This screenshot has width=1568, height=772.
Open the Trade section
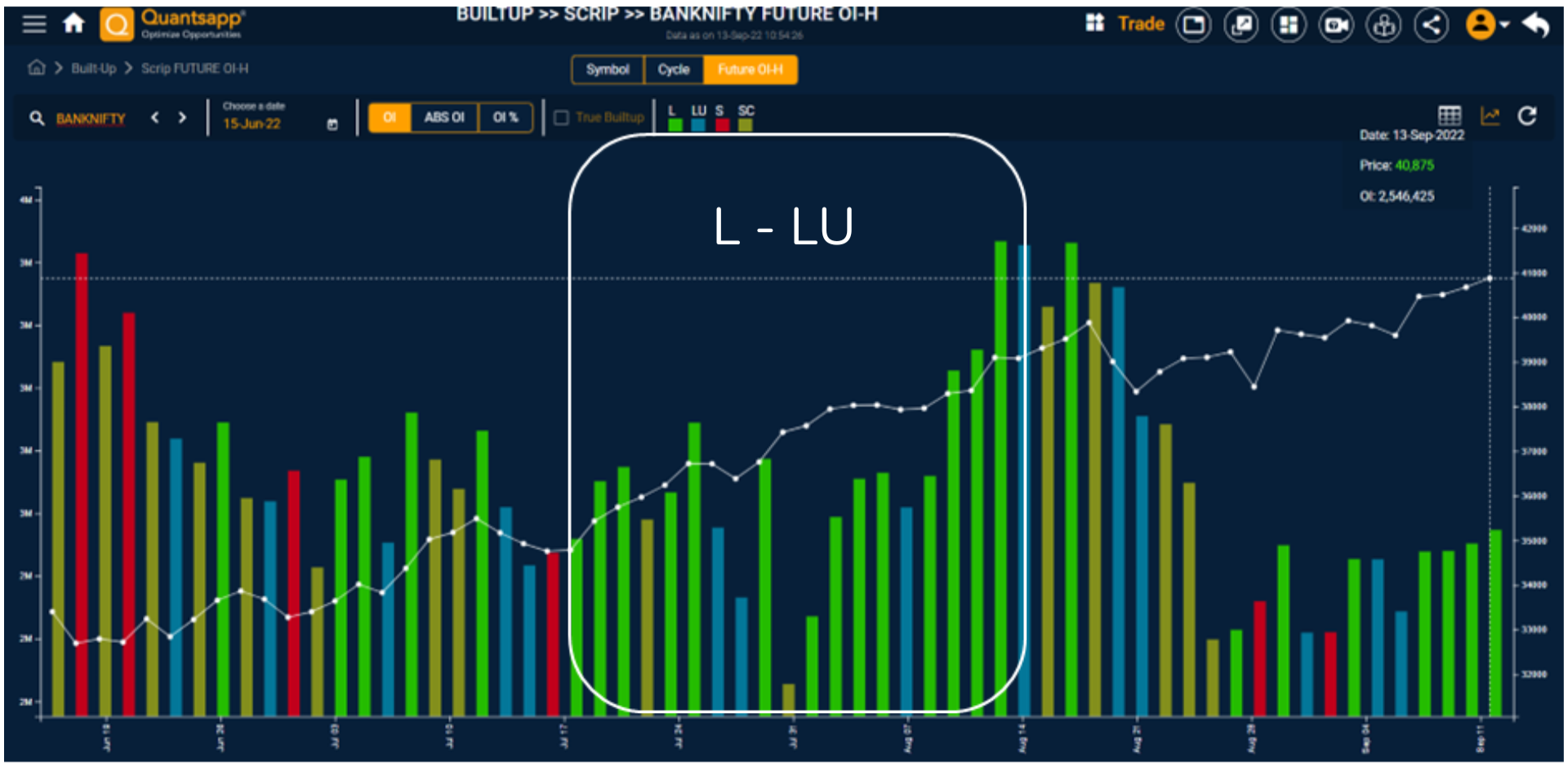coord(1141,24)
